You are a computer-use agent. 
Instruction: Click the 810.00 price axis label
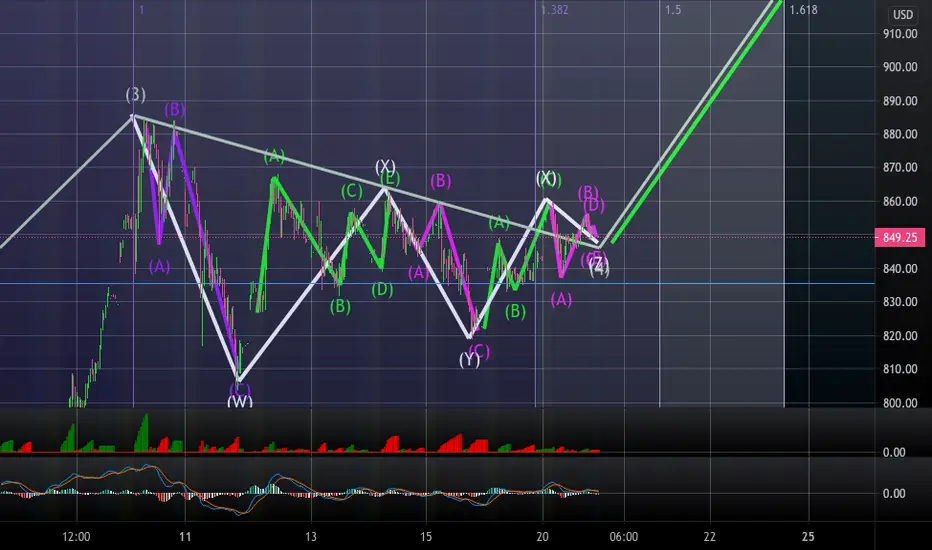(x=900, y=369)
